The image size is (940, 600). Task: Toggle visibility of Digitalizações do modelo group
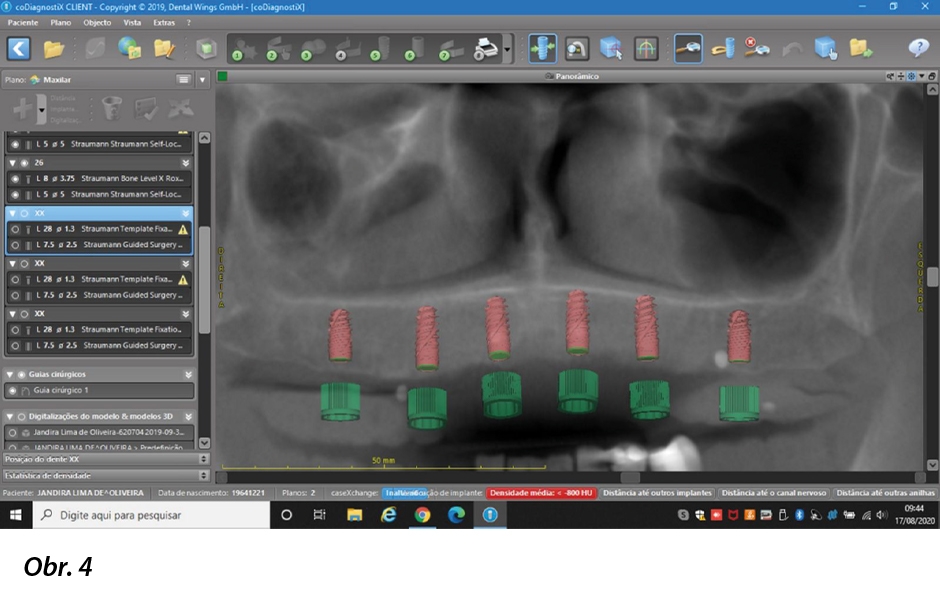[x=22, y=417]
